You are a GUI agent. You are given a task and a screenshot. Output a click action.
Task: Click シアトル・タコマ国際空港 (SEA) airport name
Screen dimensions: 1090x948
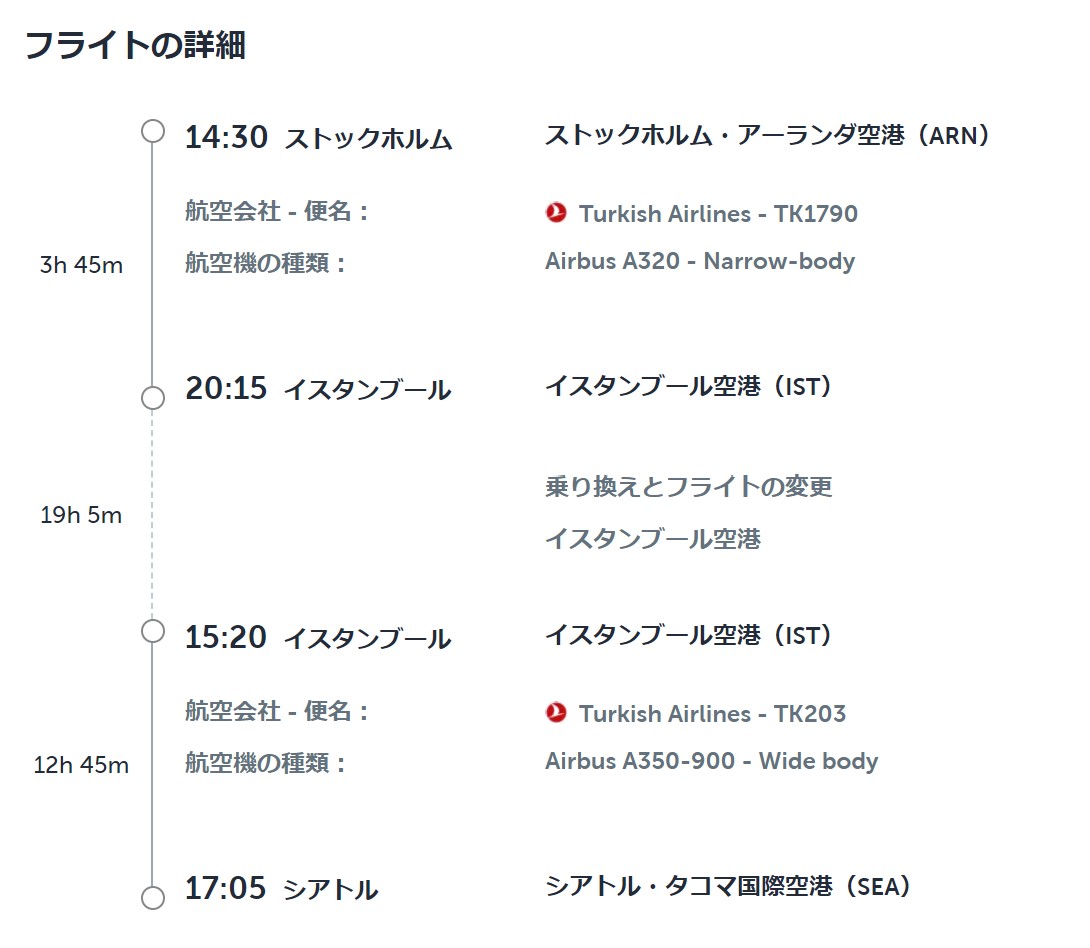pos(728,885)
